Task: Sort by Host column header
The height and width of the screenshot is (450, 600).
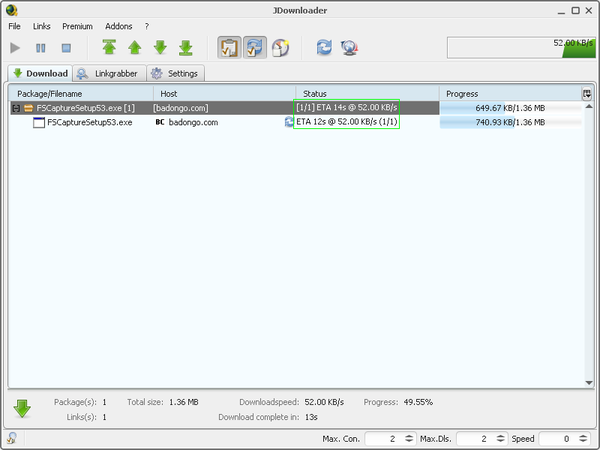Action: click(224, 94)
